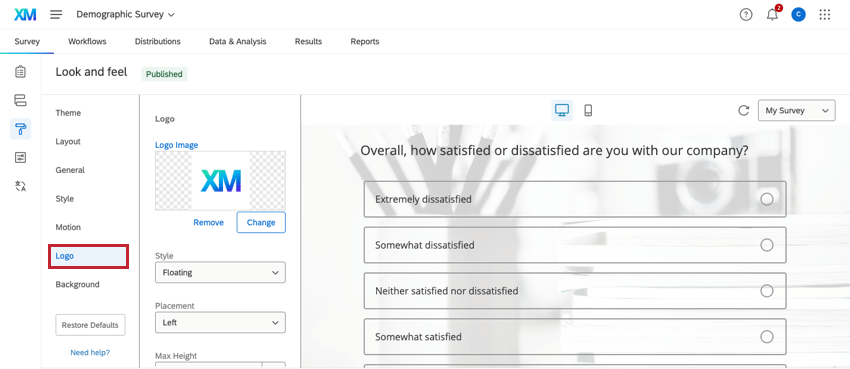850x369 pixels.
Task: Select Extremely dissatisfied radio option
Action: point(767,199)
